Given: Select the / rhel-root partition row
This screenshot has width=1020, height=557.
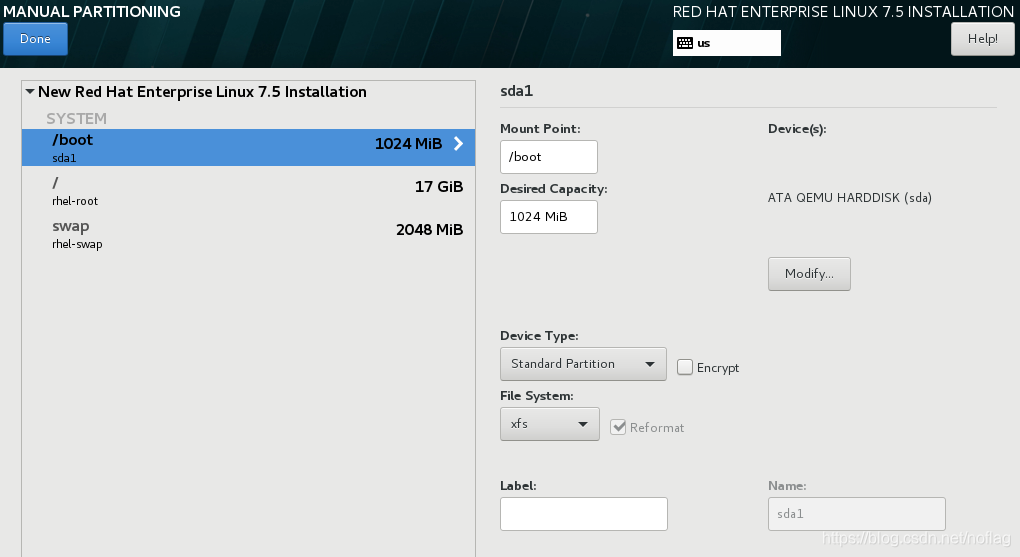Looking at the screenshot, I should [248, 191].
